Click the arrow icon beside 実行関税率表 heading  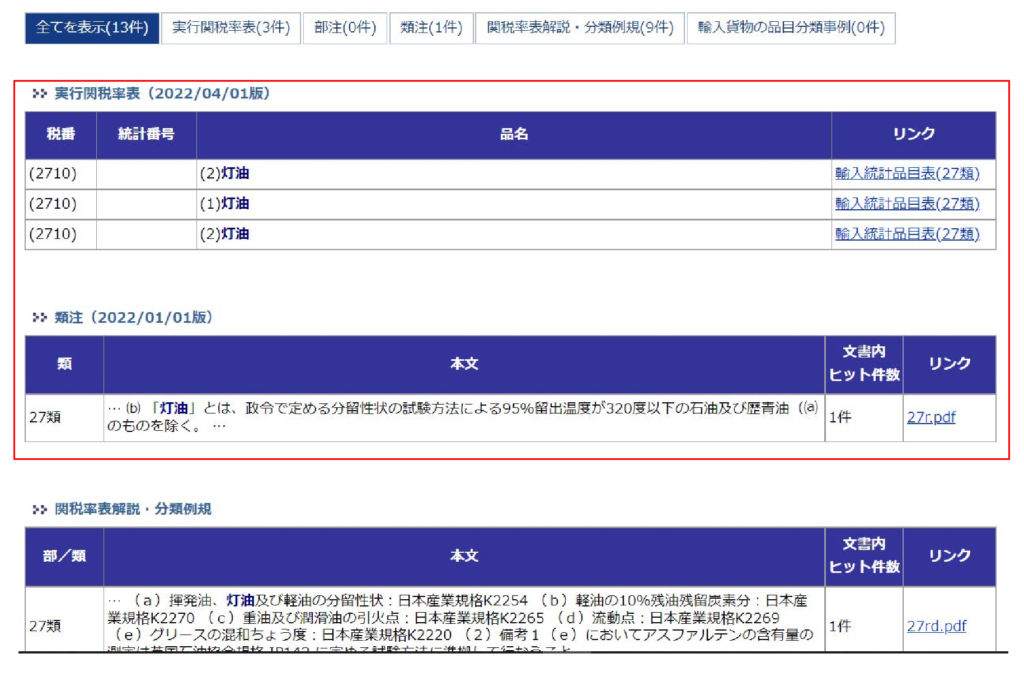pyautogui.click(x=40, y=94)
